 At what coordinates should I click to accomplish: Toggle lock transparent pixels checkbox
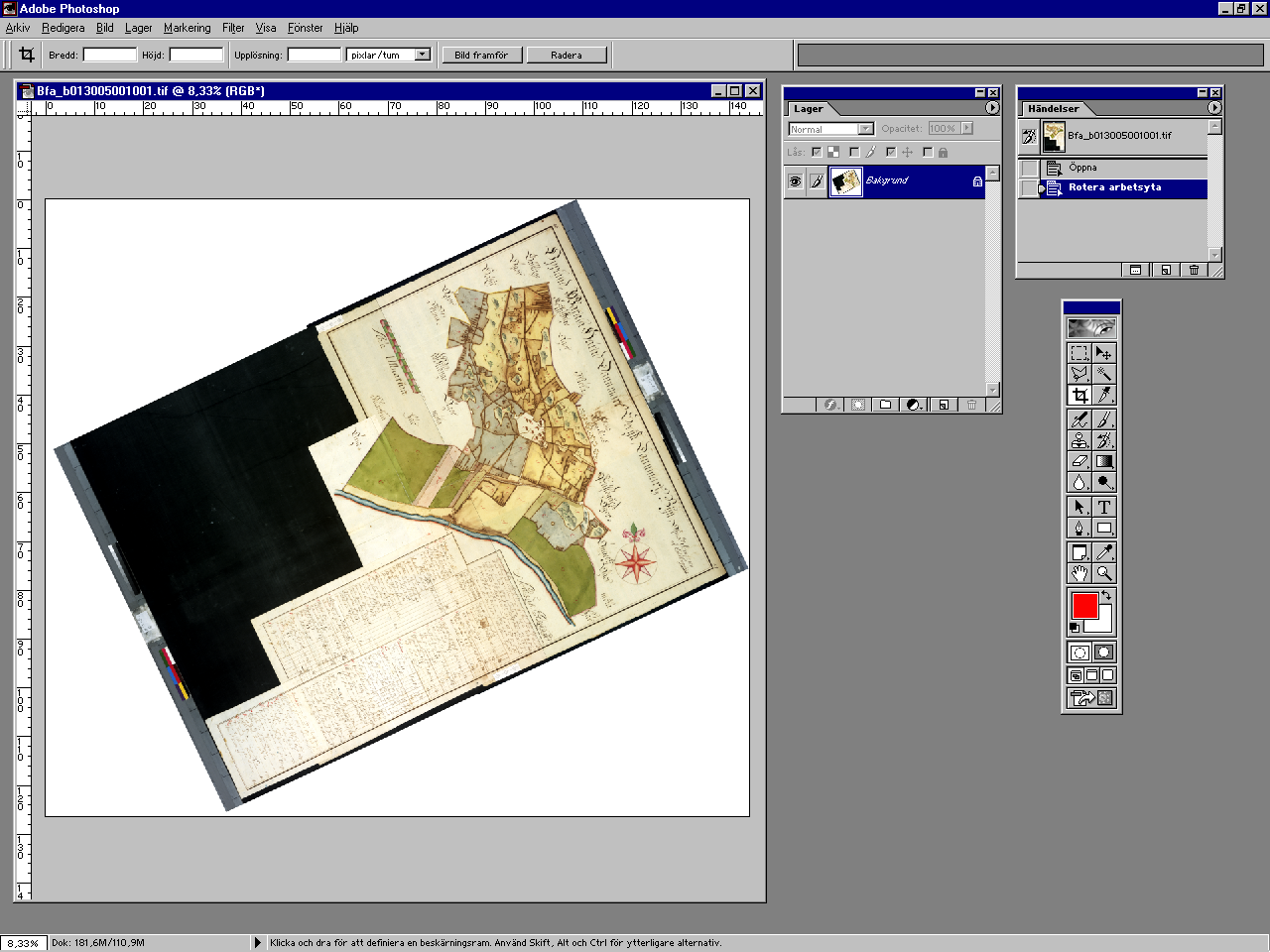[817, 152]
